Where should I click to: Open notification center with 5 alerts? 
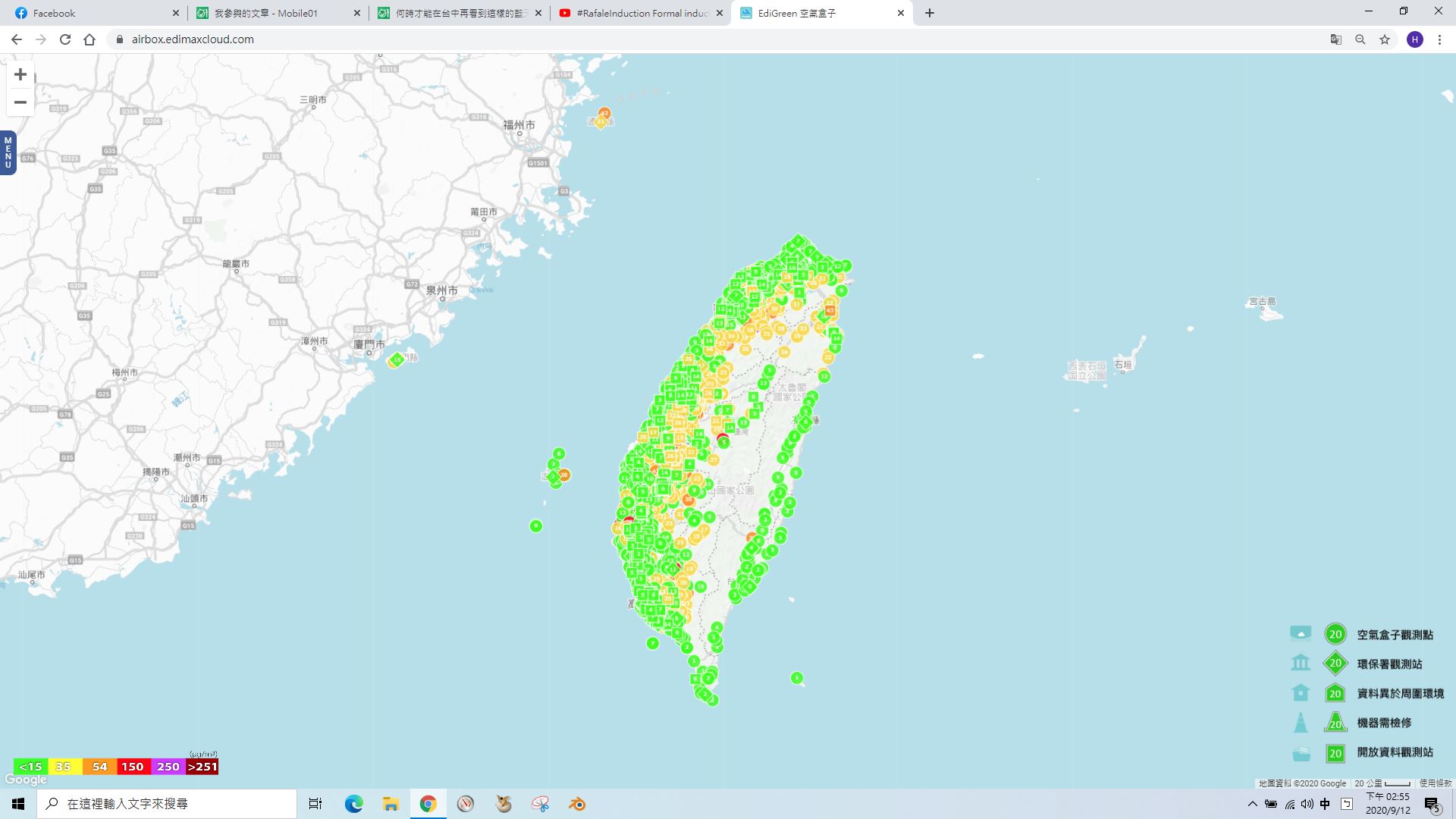[x=1432, y=804]
